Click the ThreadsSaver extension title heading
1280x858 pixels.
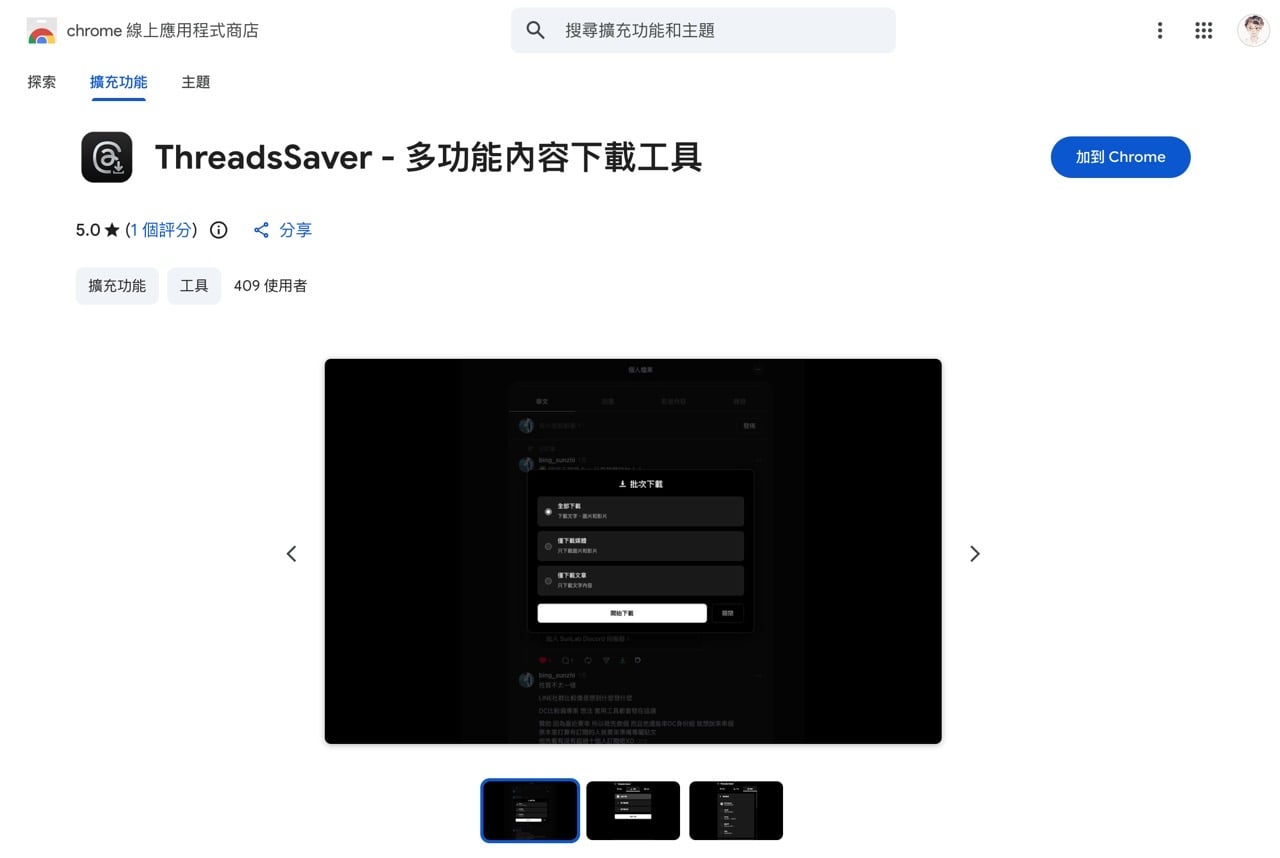[428, 157]
